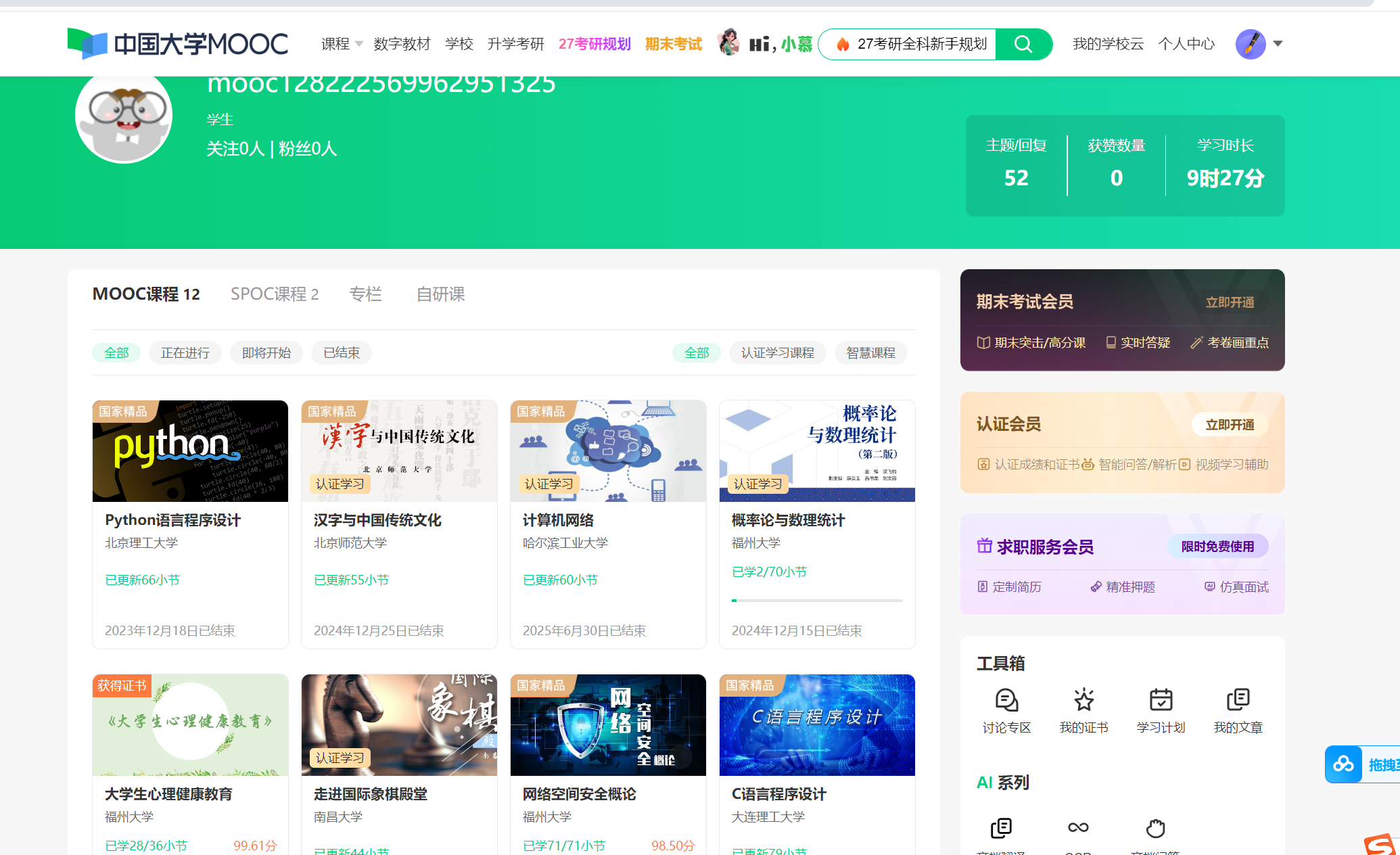Click the hand-shaped AI document Q&A icon

click(x=1155, y=828)
